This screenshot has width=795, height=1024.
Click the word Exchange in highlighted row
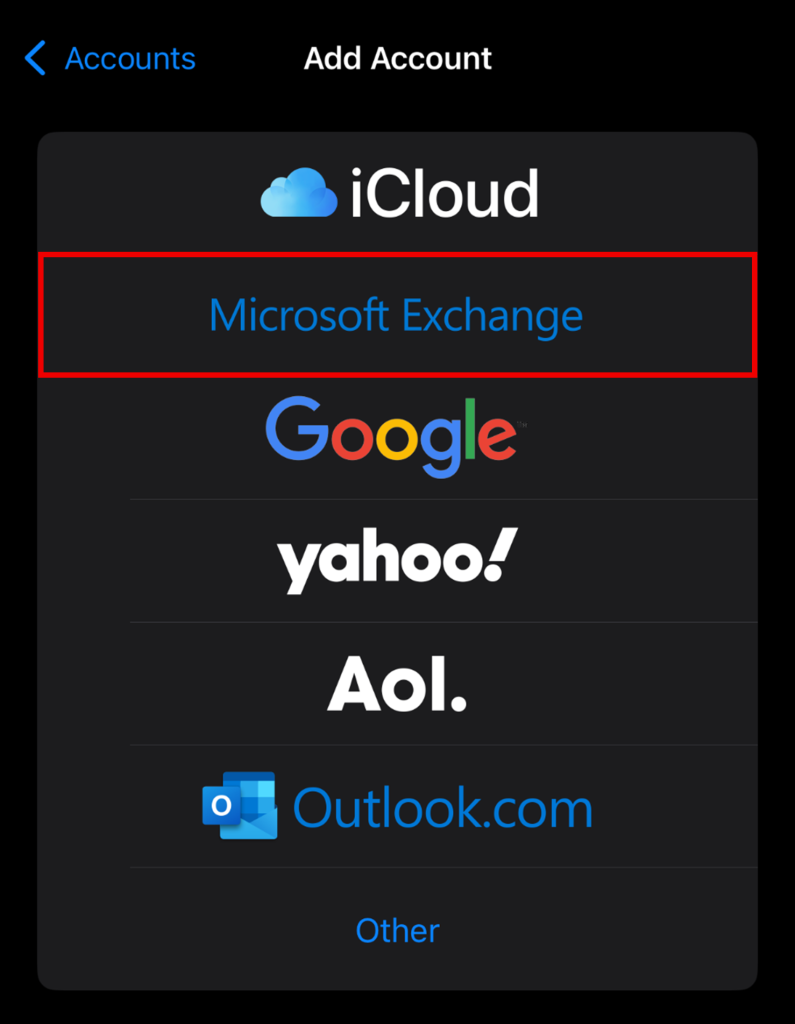point(492,317)
